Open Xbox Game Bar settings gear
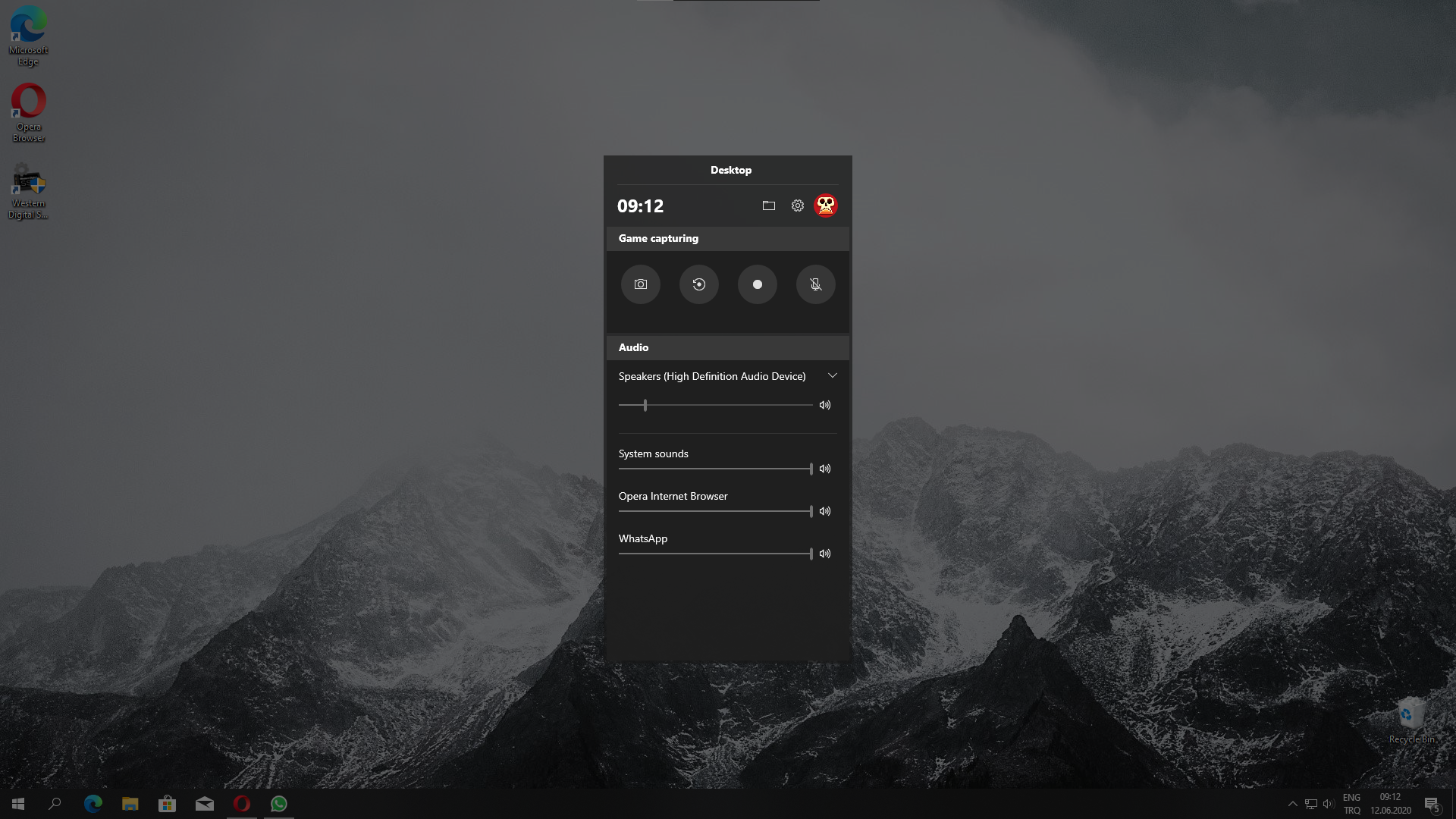The width and height of the screenshot is (1456, 819). coord(797,205)
